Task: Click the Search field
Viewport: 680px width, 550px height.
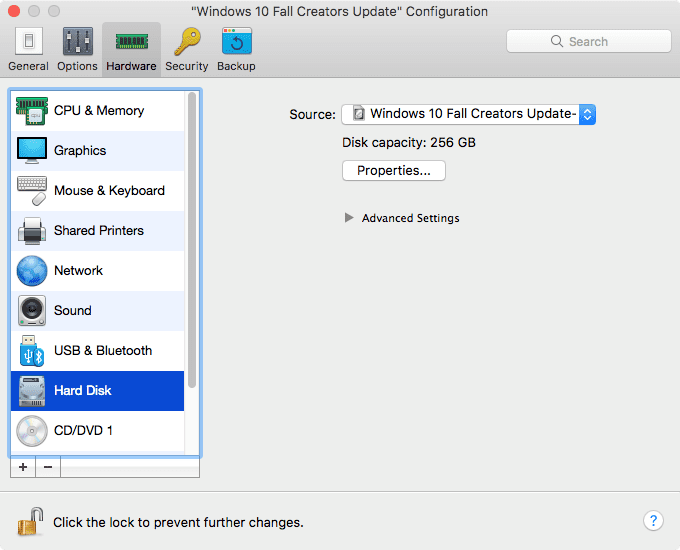Action: point(588,41)
